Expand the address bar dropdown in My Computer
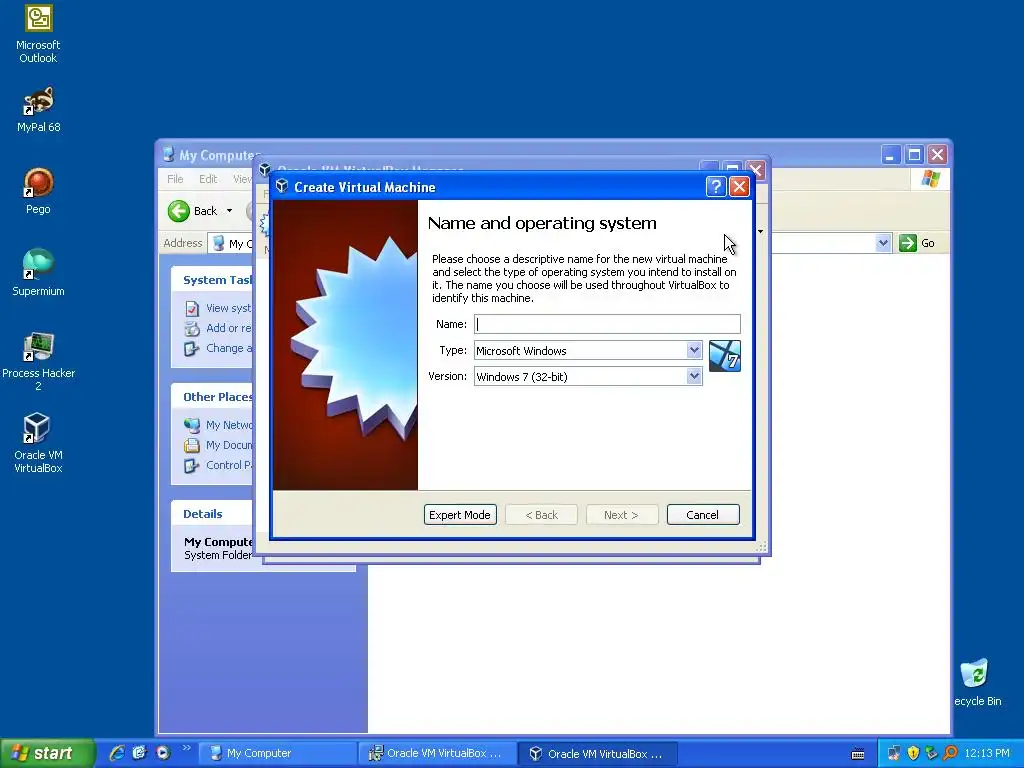 coord(883,243)
